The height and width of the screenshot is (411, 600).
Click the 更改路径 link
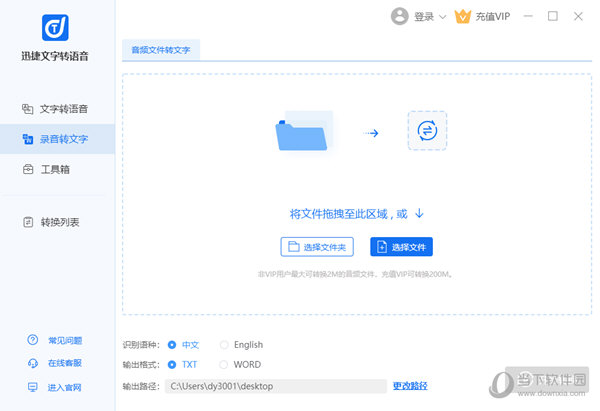pos(410,386)
